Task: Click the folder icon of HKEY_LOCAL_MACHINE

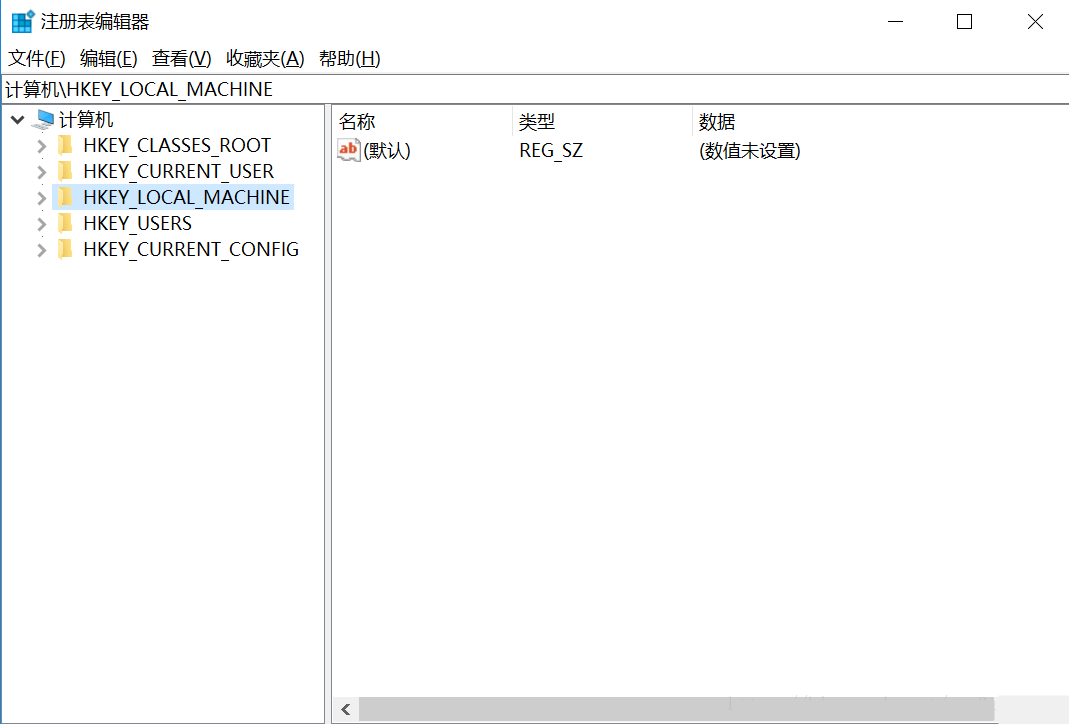Action: pyautogui.click(x=64, y=196)
